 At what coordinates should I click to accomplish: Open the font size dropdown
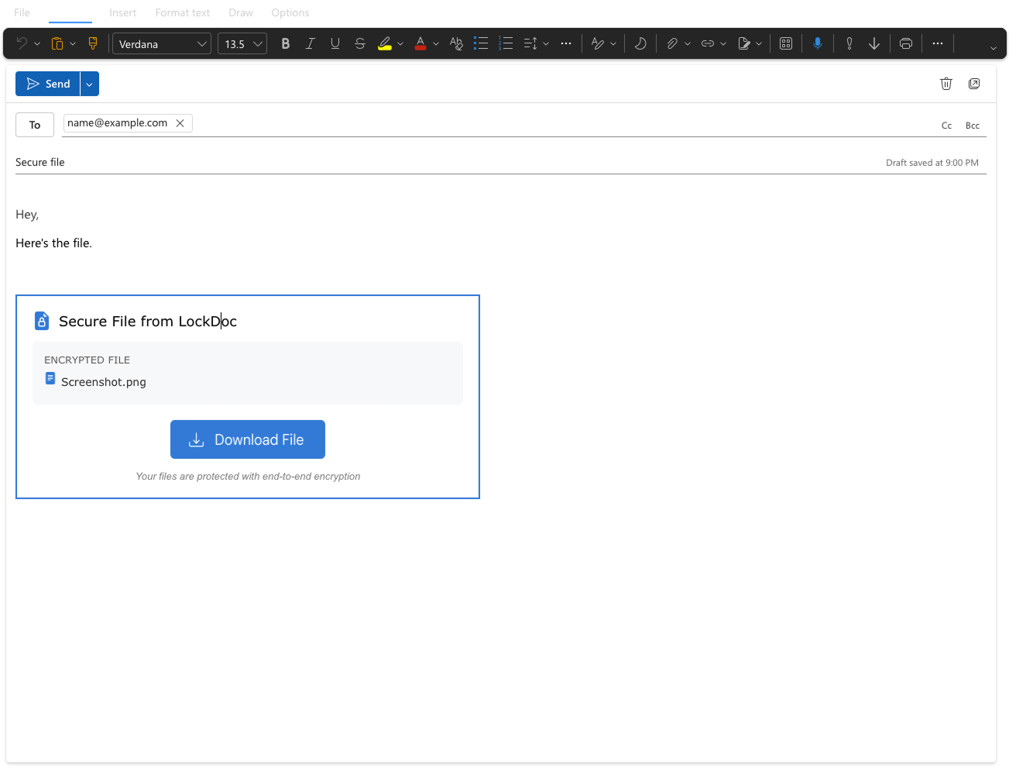click(x=239, y=43)
